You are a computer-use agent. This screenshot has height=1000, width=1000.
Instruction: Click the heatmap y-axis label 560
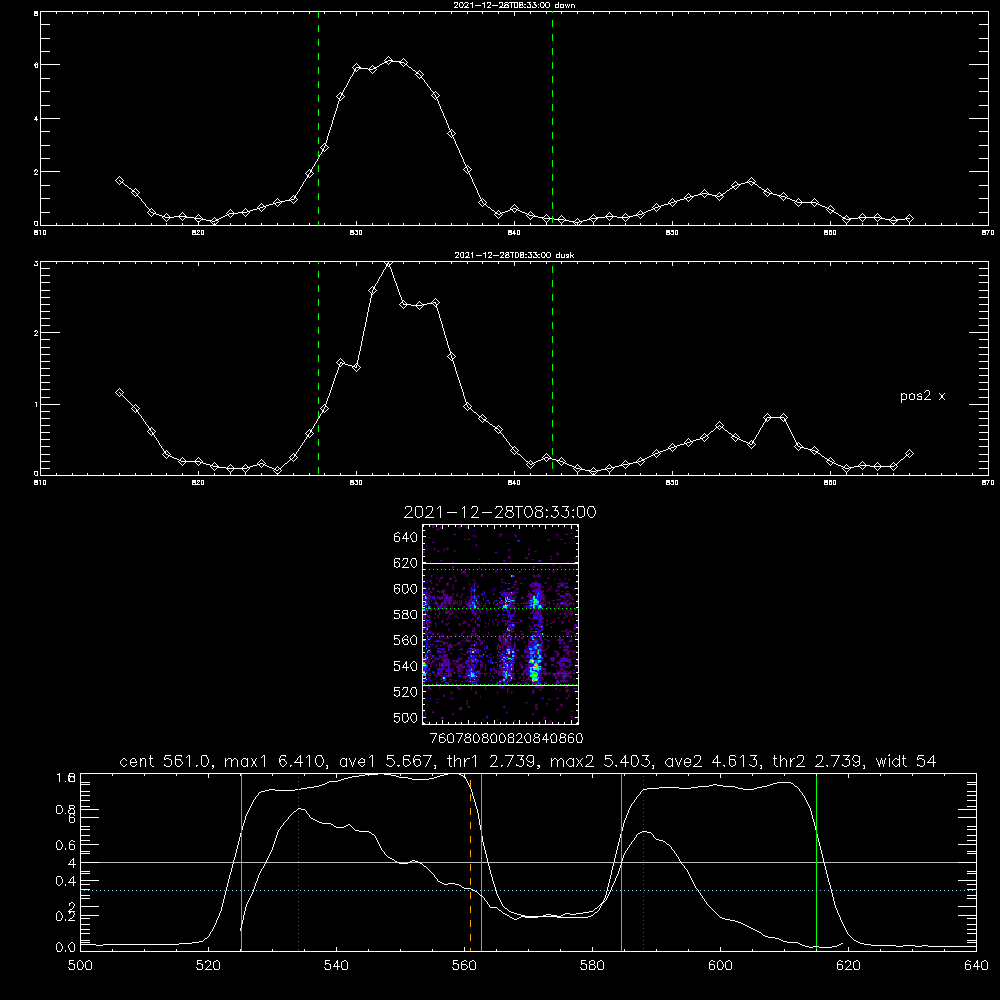click(x=406, y=640)
